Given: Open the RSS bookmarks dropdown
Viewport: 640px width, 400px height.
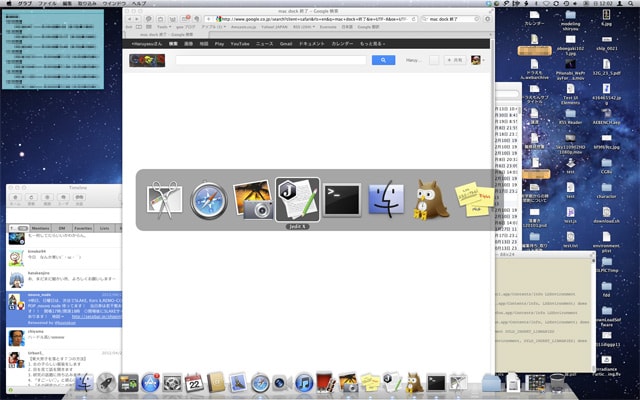Looking at the screenshot, I should pos(304,27).
